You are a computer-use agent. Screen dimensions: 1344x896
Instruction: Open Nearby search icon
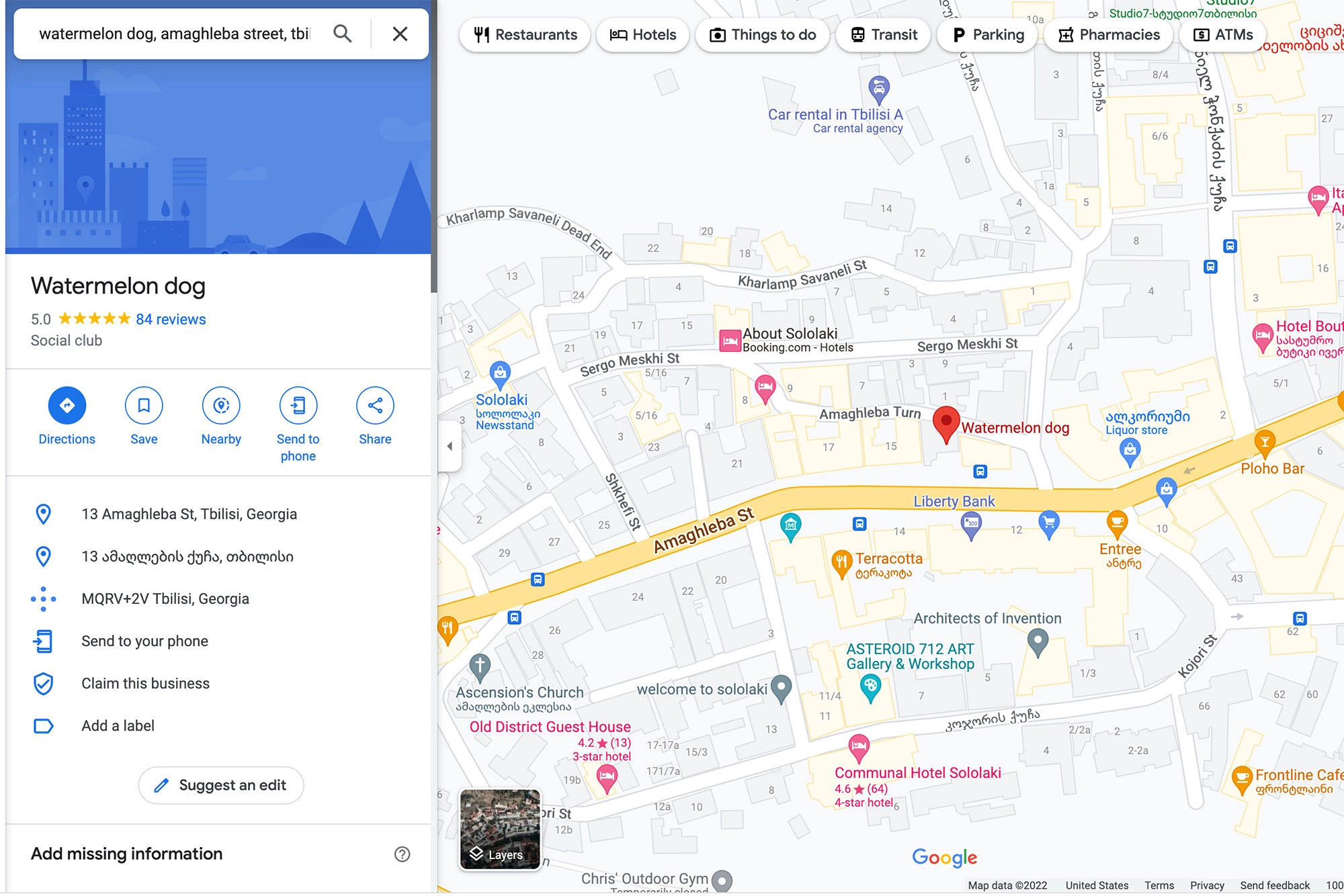click(221, 406)
